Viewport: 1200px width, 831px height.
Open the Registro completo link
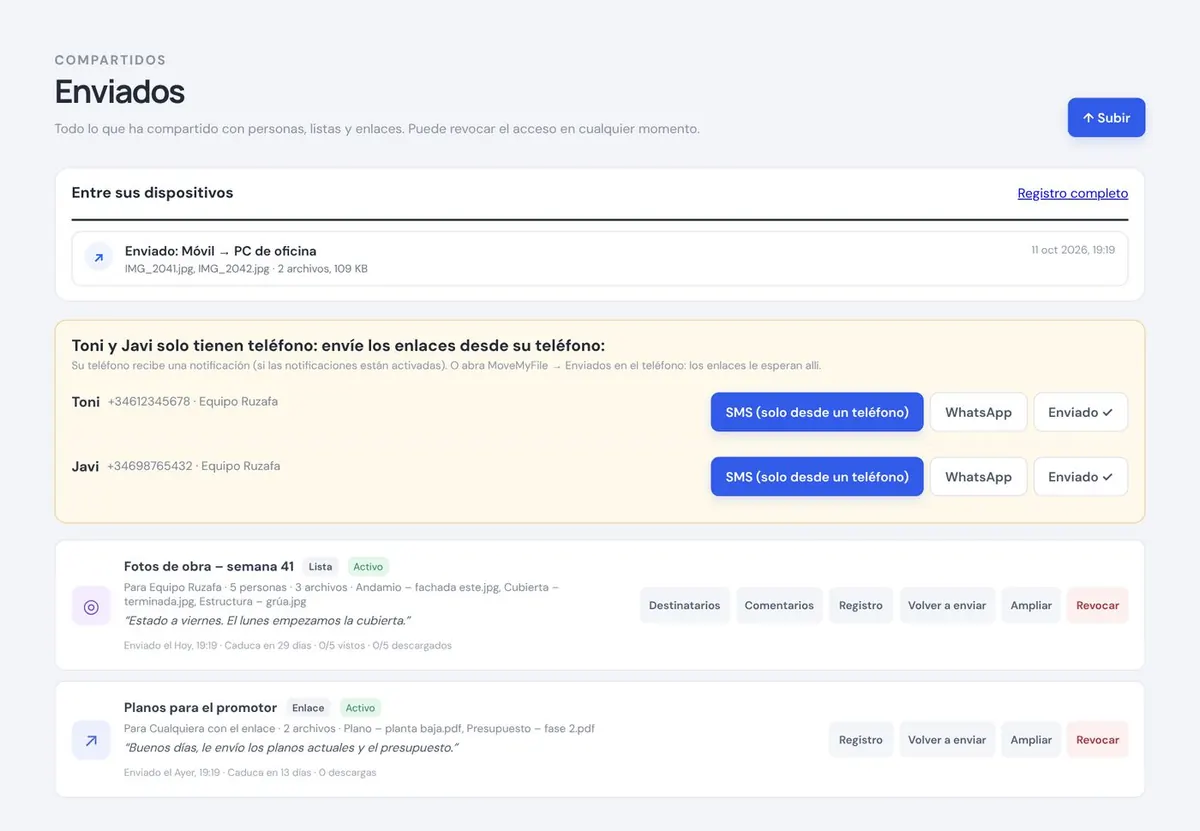[1073, 193]
